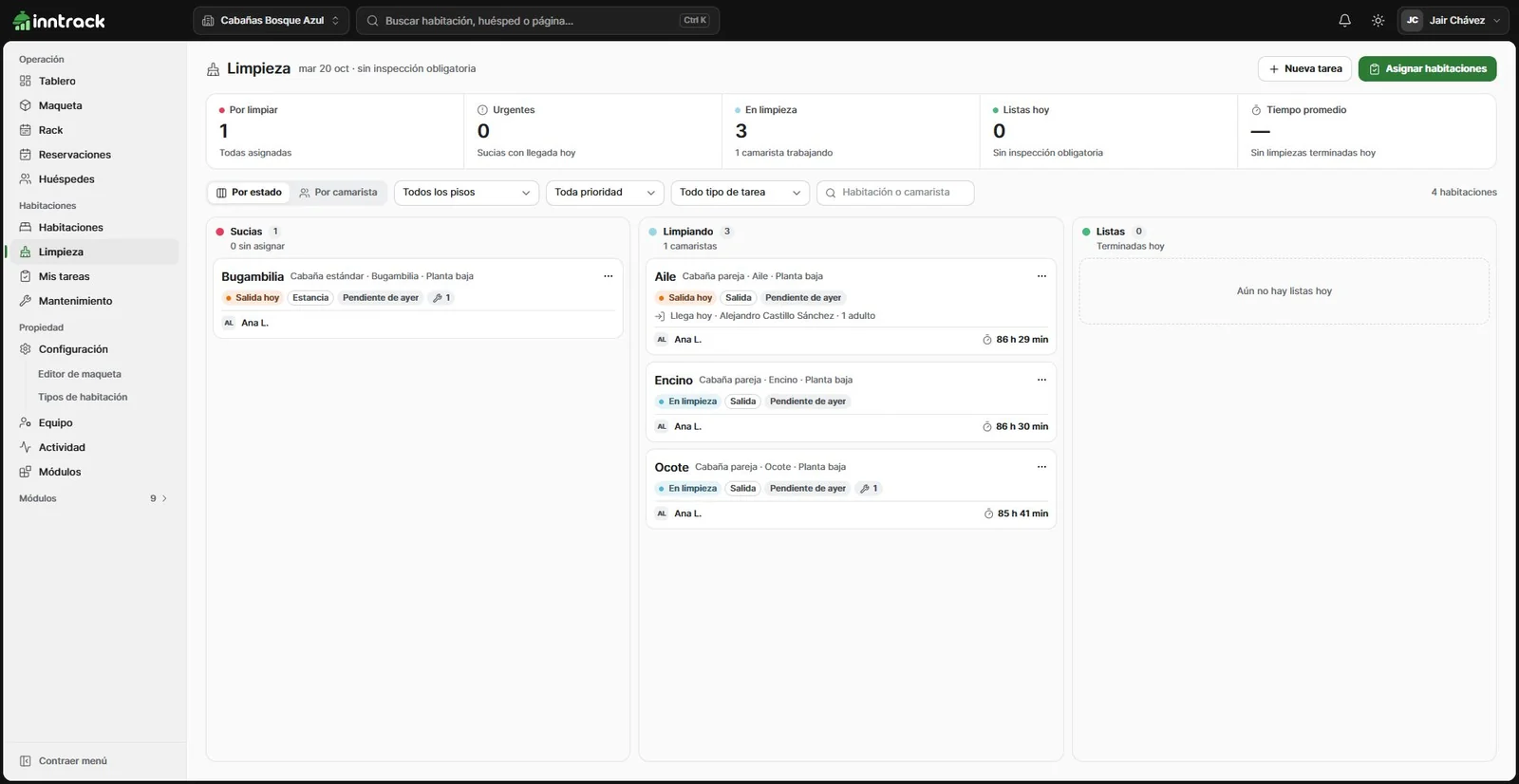Viewport: 1519px width, 784px height.
Task: Click En limpieza summary card
Action: (x=851, y=131)
